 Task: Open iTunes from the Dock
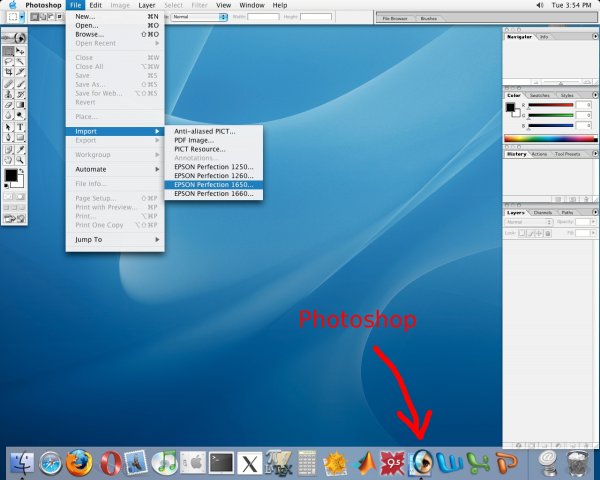tap(165, 462)
